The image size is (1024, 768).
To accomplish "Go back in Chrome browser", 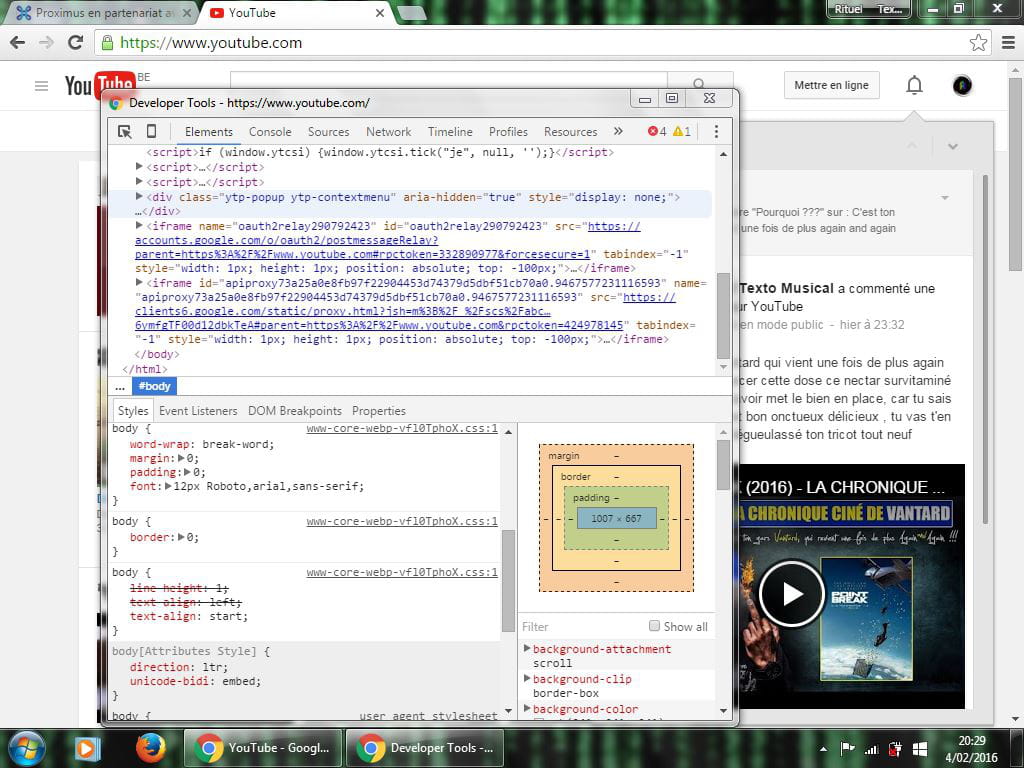I will click(x=18, y=43).
